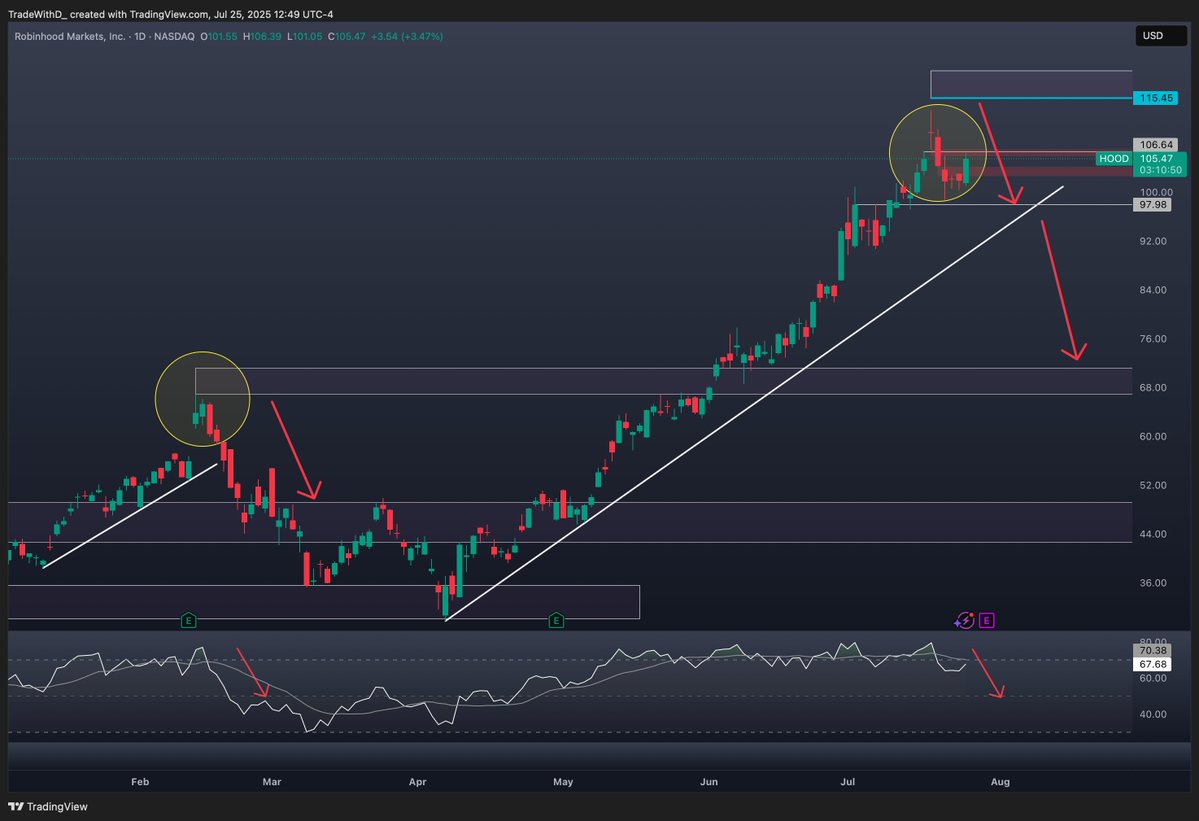
Task: Click the Mar label on the time axis
Action: (x=271, y=782)
